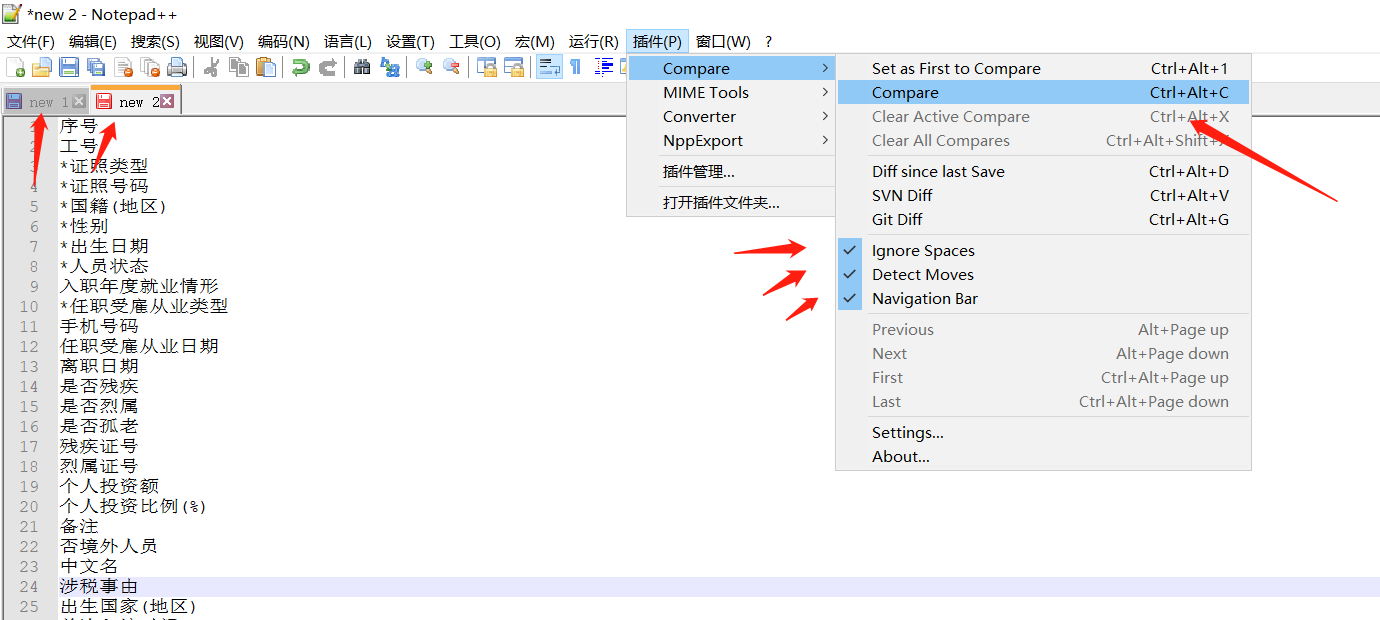The width and height of the screenshot is (1380, 620).
Task: Open the 视图(V) menu
Action: (218, 42)
